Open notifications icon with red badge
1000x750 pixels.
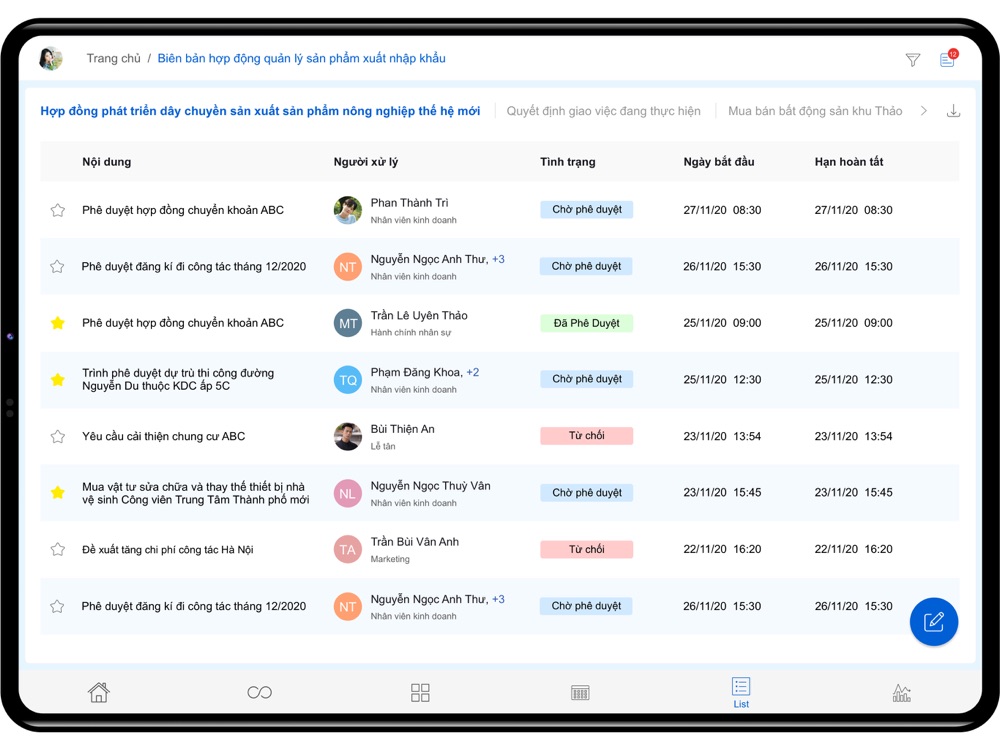click(948, 58)
